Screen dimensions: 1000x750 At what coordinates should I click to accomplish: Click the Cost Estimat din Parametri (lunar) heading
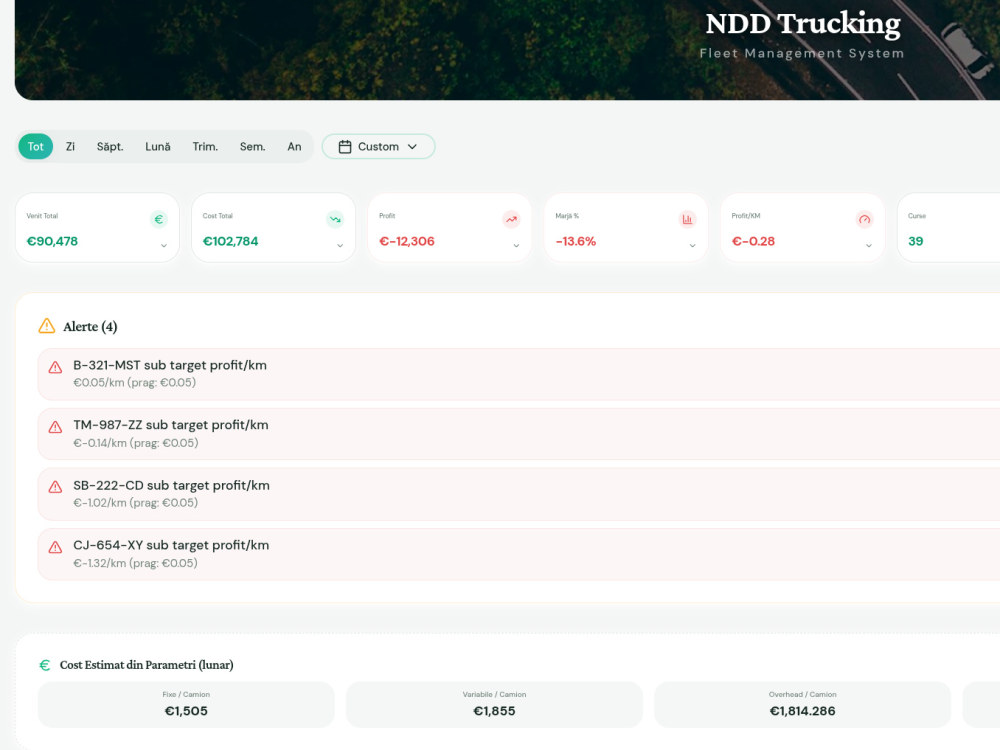[147, 665]
